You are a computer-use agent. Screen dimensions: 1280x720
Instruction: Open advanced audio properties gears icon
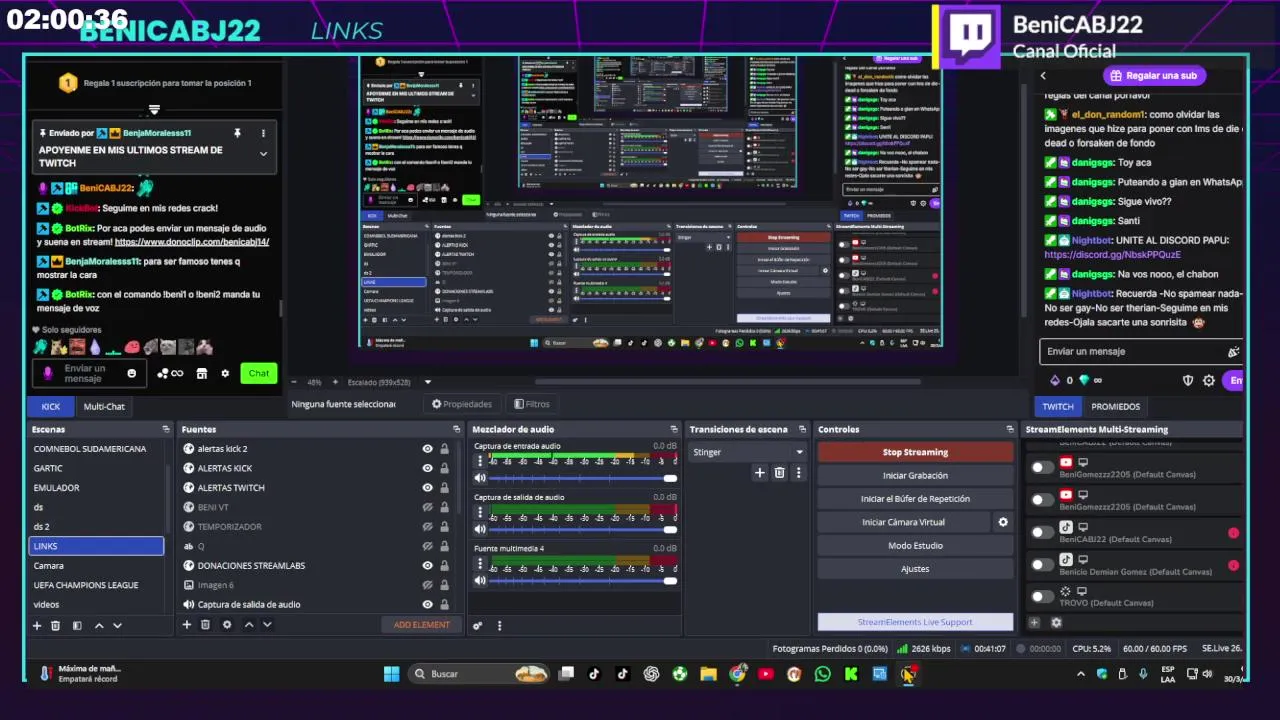coord(478,625)
